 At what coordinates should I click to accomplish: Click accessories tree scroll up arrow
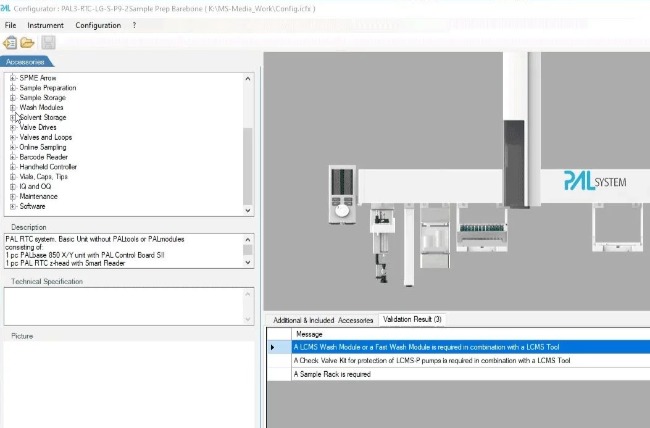point(248,78)
